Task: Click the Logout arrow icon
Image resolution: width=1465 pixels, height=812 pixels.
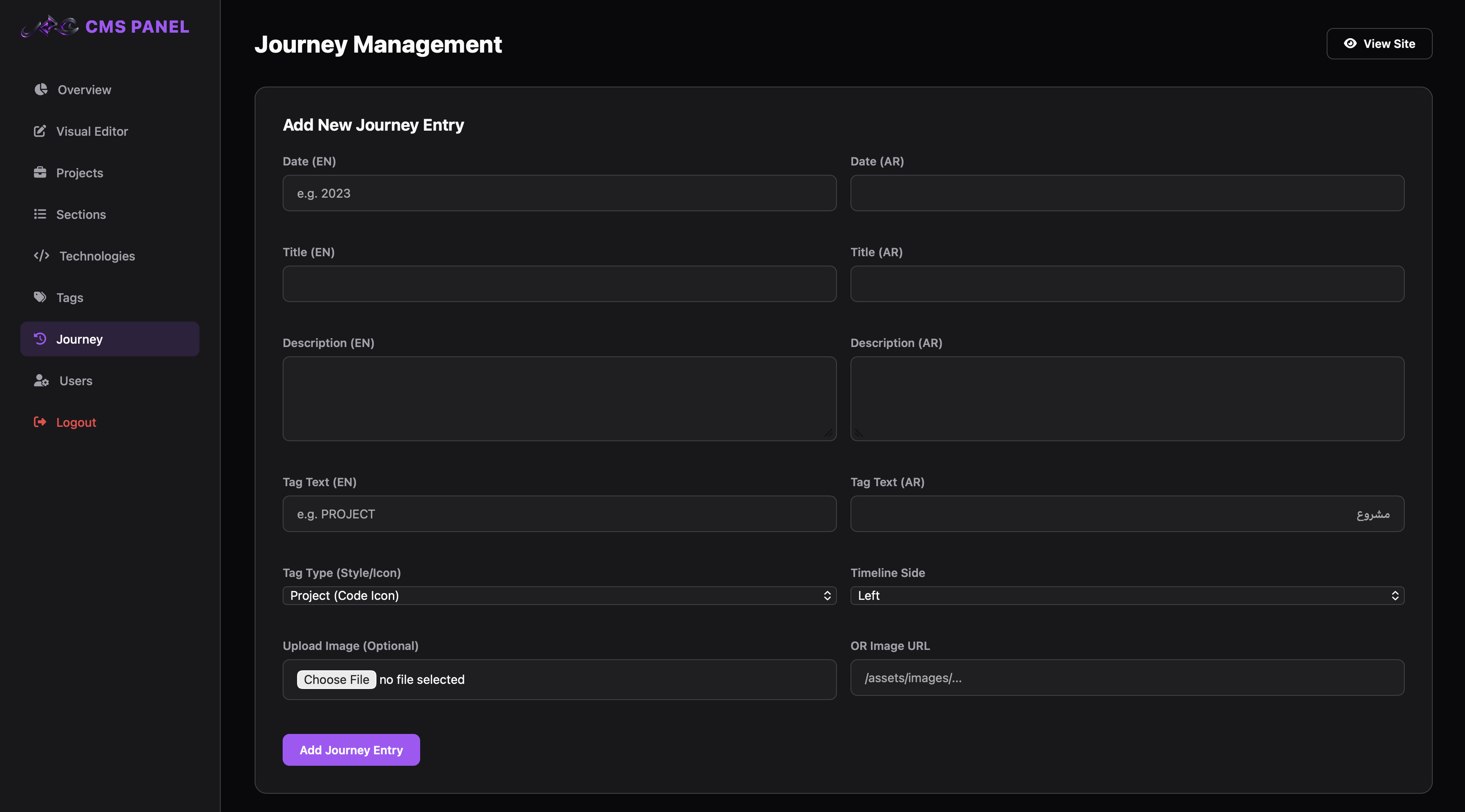Action: (40, 422)
